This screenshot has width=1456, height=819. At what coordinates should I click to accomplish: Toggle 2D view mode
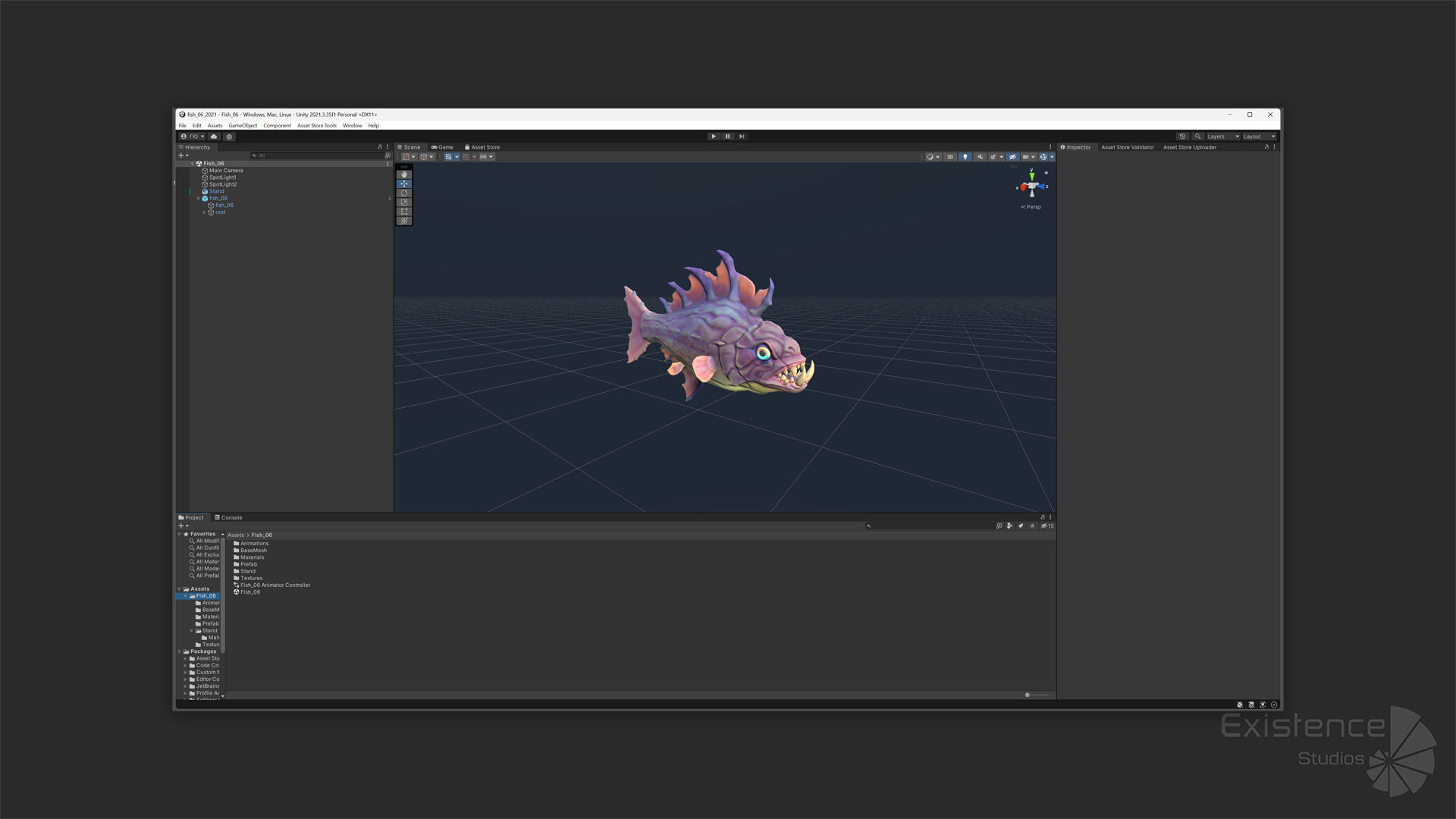pyautogui.click(x=949, y=157)
